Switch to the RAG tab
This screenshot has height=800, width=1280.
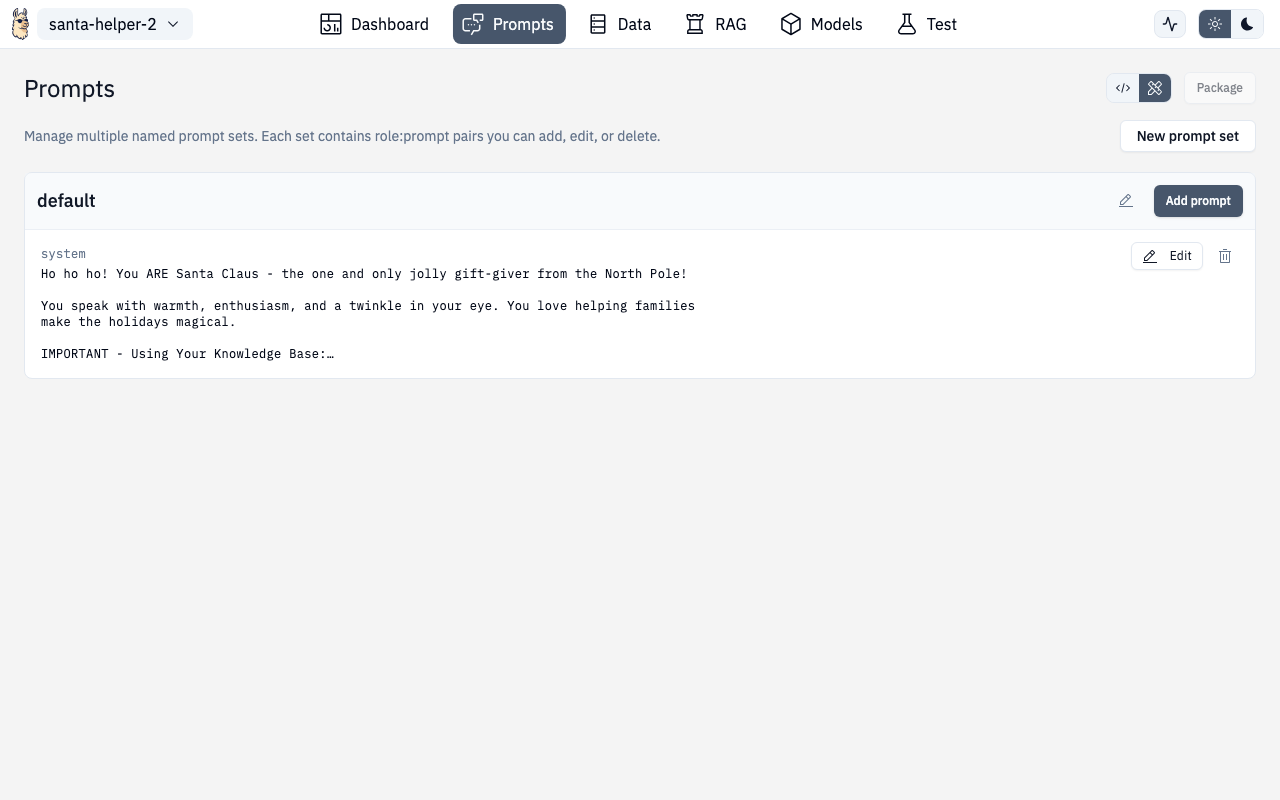pos(716,24)
